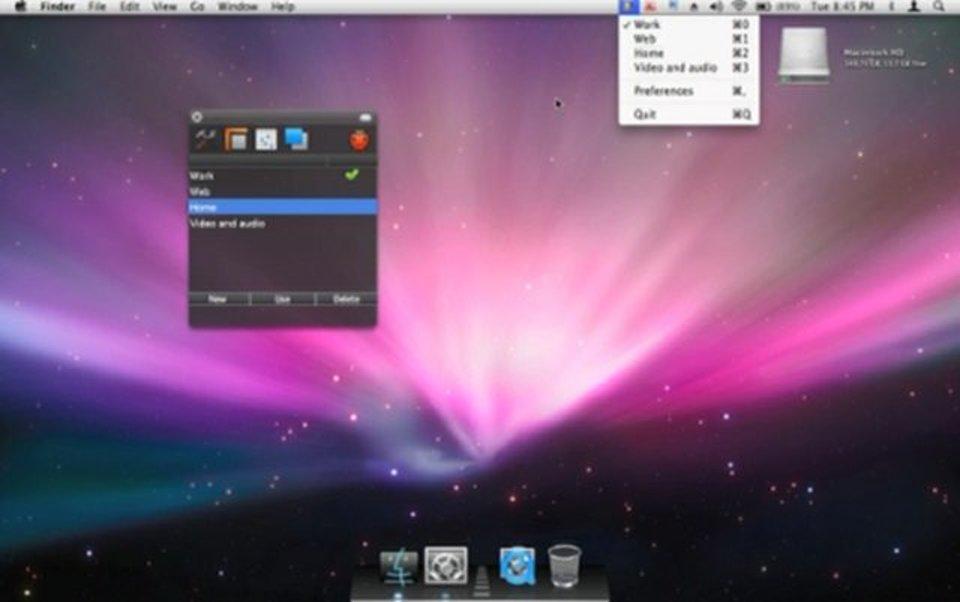Open Finder from the Dock
This screenshot has width=960, height=602.
point(398,566)
